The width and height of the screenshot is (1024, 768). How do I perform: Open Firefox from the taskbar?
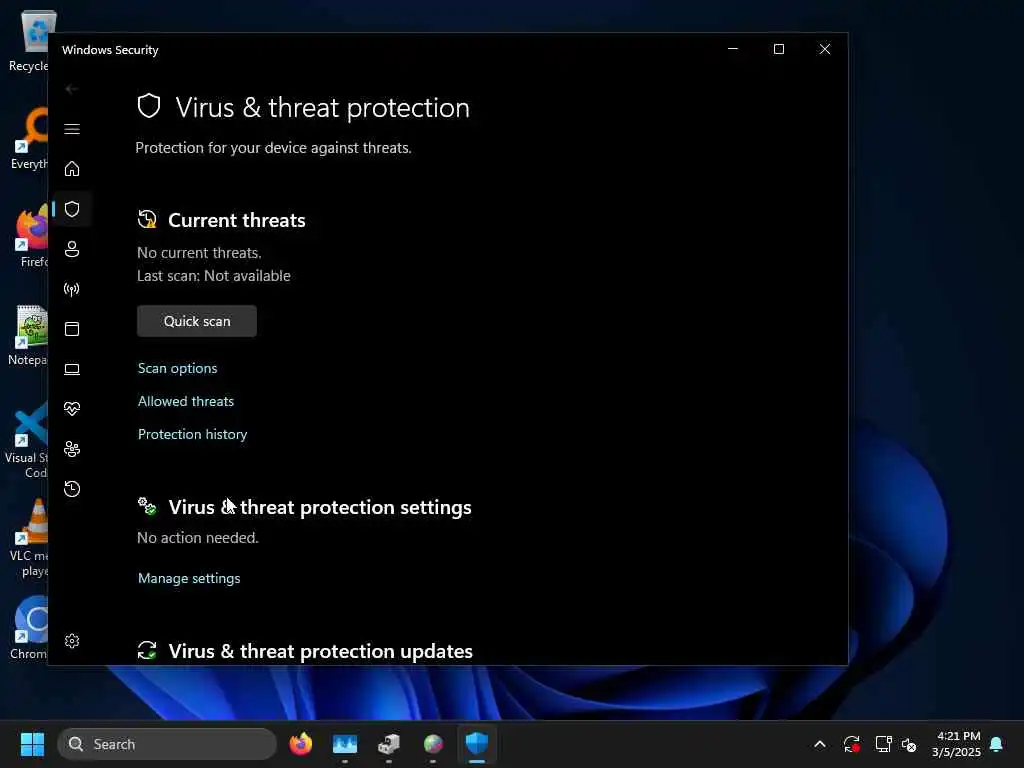point(301,744)
